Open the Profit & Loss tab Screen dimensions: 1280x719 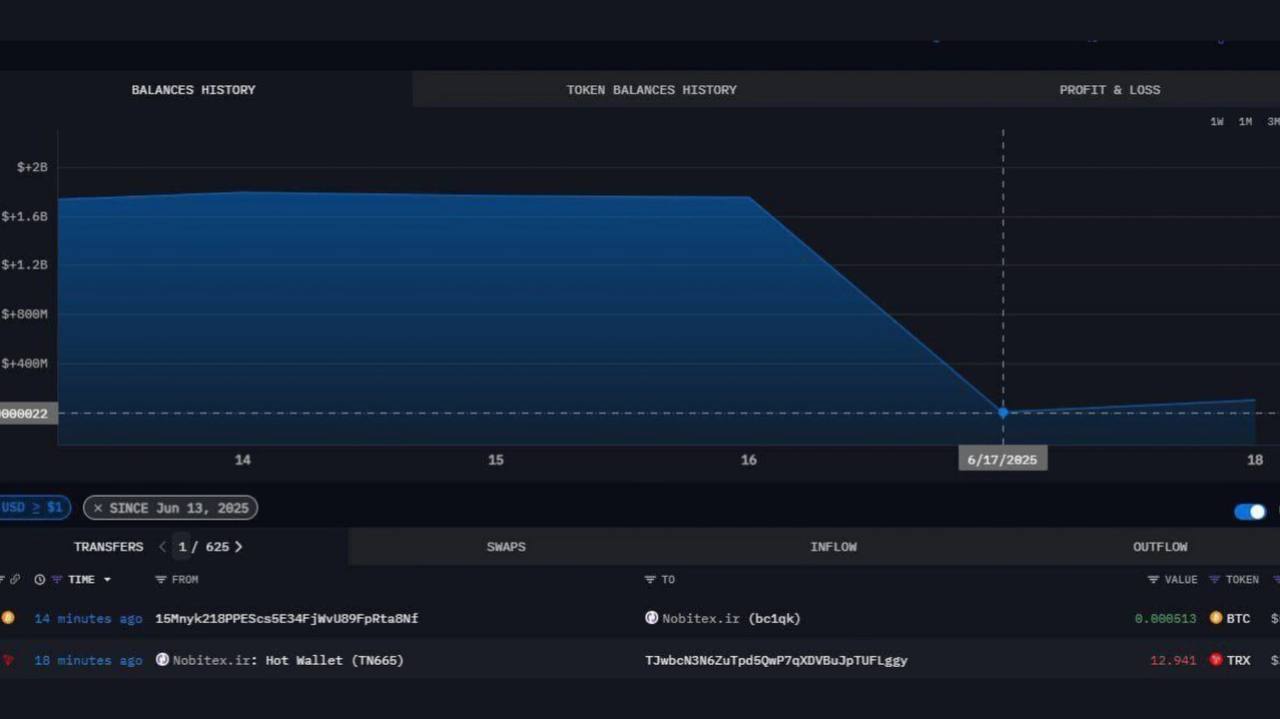tap(1109, 90)
